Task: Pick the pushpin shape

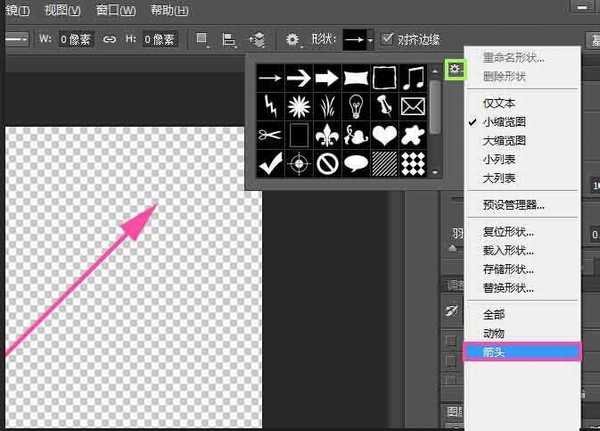Action: click(384, 106)
